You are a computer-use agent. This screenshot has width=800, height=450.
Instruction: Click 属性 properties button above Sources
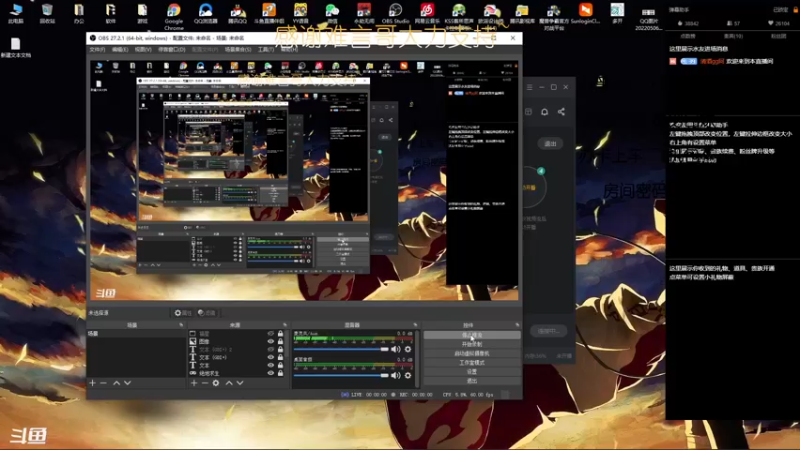click(183, 313)
